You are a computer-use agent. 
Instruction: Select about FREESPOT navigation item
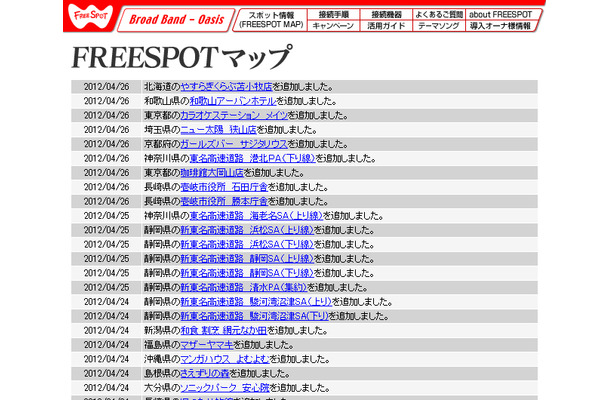tap(500, 15)
